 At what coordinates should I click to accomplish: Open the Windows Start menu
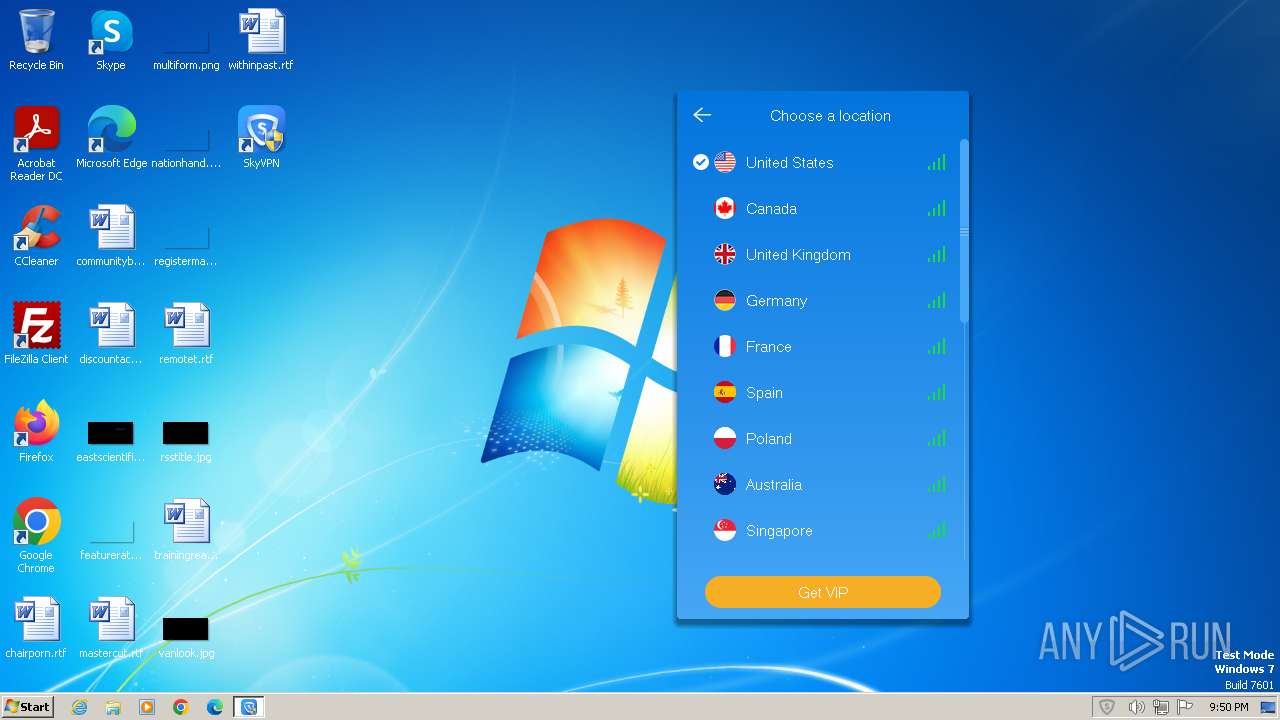[x=27, y=706]
